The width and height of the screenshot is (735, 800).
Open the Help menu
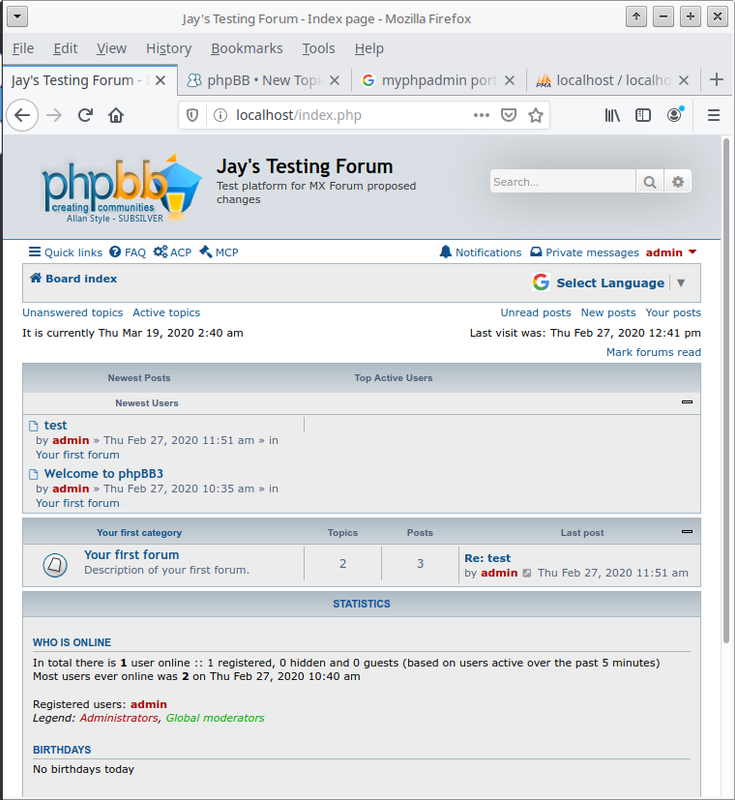click(369, 48)
